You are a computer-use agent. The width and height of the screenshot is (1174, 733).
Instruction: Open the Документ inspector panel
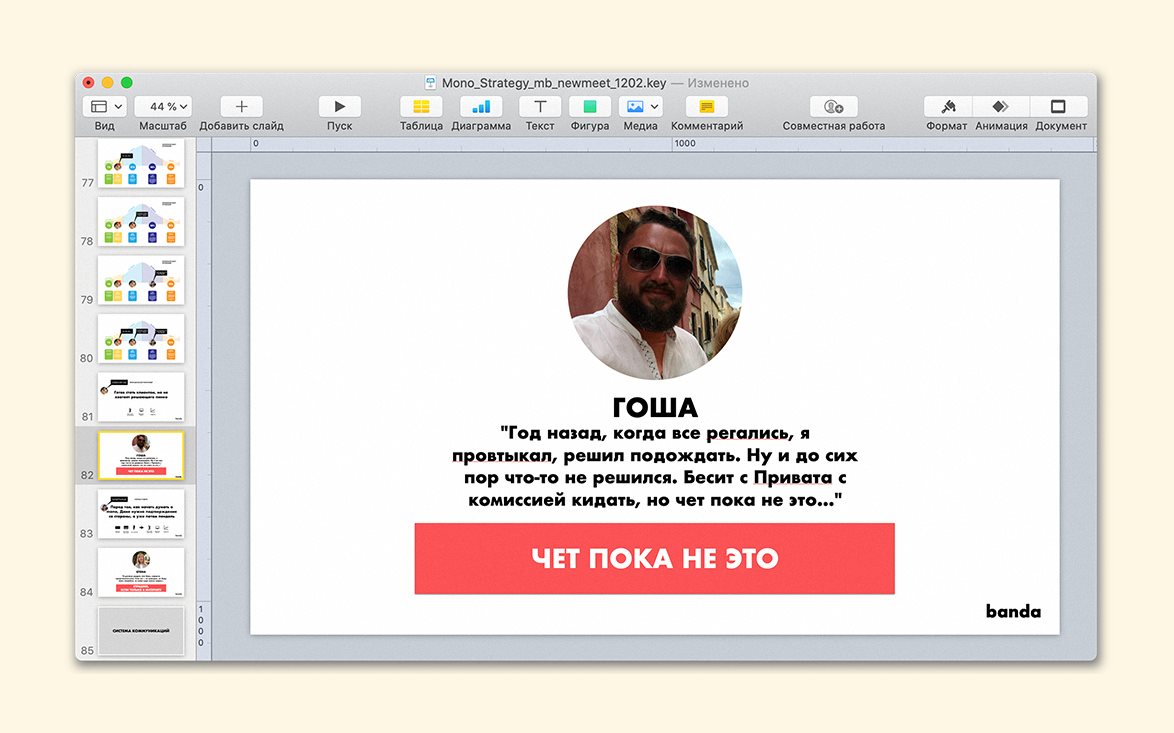click(x=1059, y=106)
